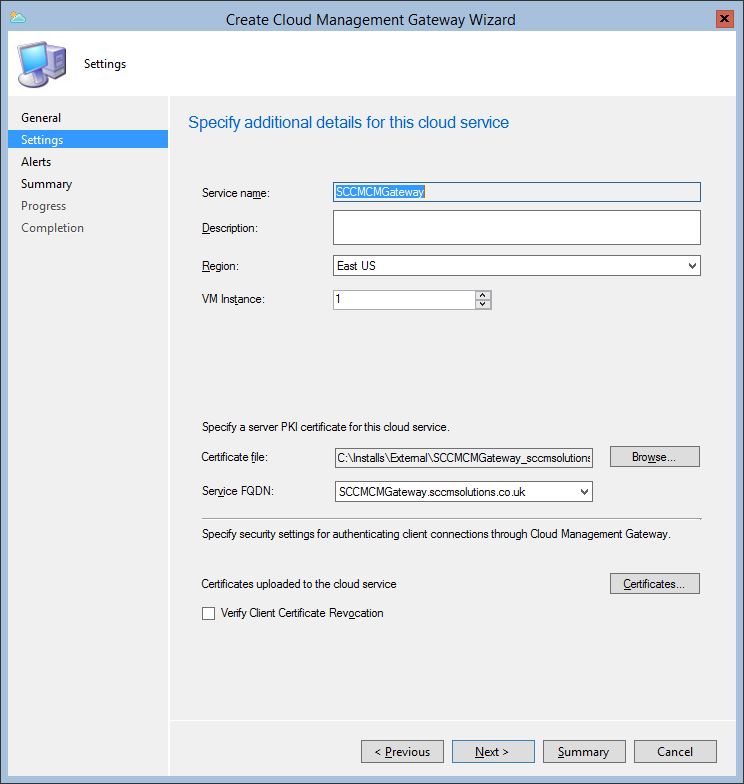This screenshot has width=744, height=784.
Task: Click 'Certificates uploaded to the cloud service' text
Action: [x=298, y=584]
